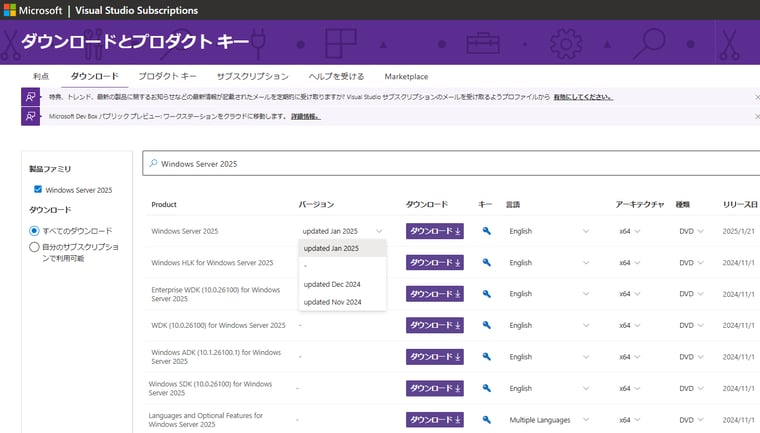Click the key icon for Windows Server 2025
Image resolution: width=760 pixels, height=433 pixels.
(487, 231)
